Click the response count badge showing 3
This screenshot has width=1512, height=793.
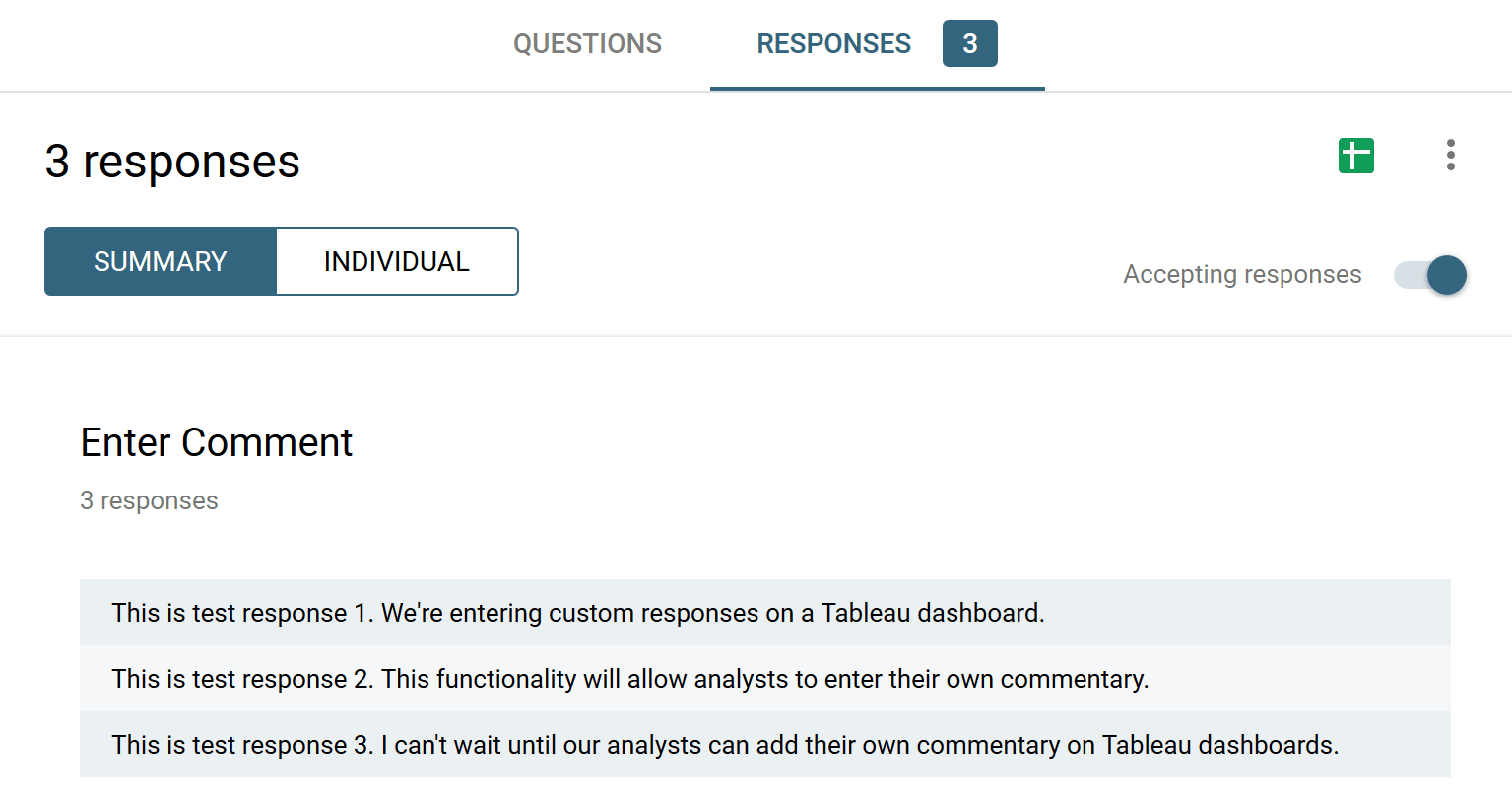click(x=969, y=44)
